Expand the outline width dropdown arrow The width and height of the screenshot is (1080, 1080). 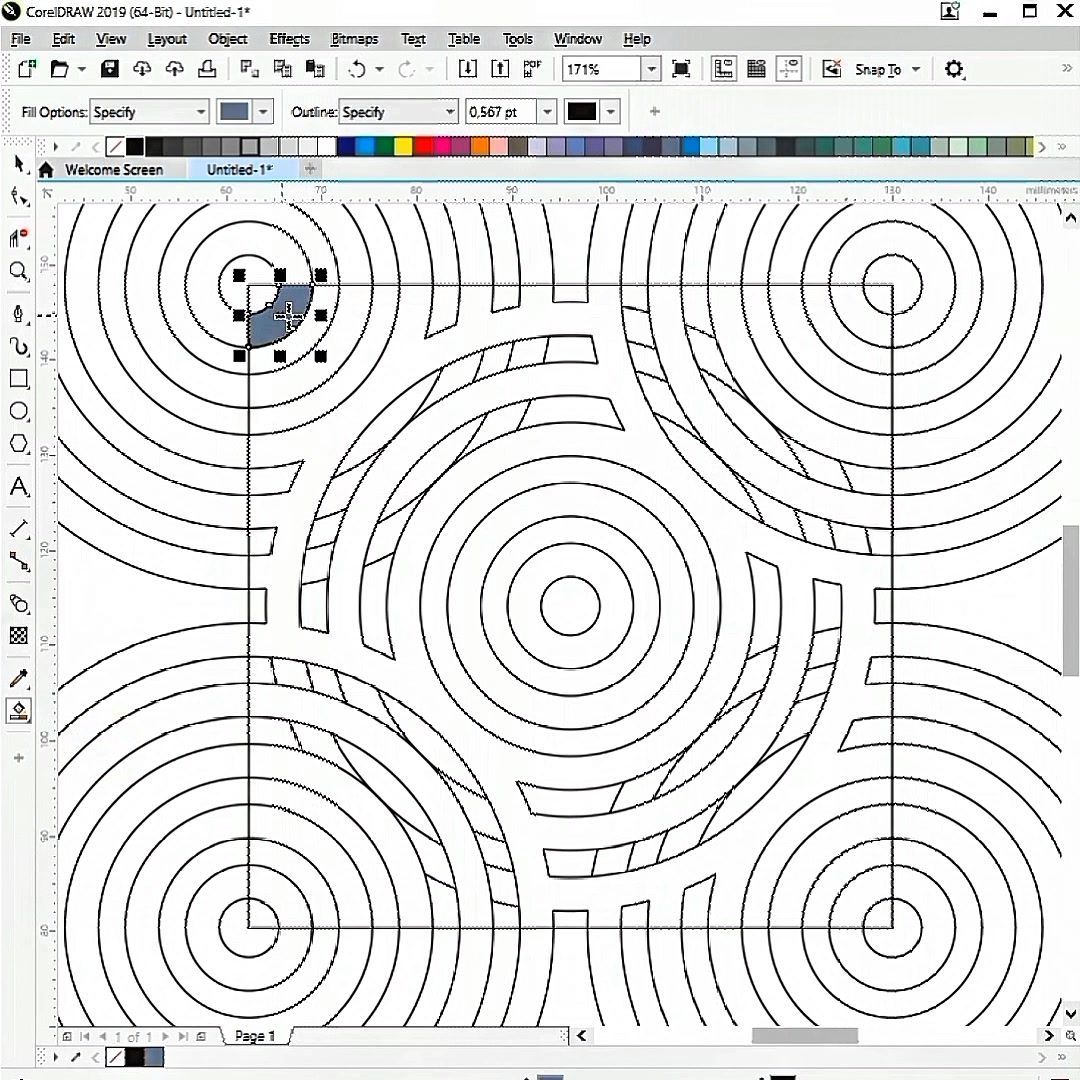547,112
